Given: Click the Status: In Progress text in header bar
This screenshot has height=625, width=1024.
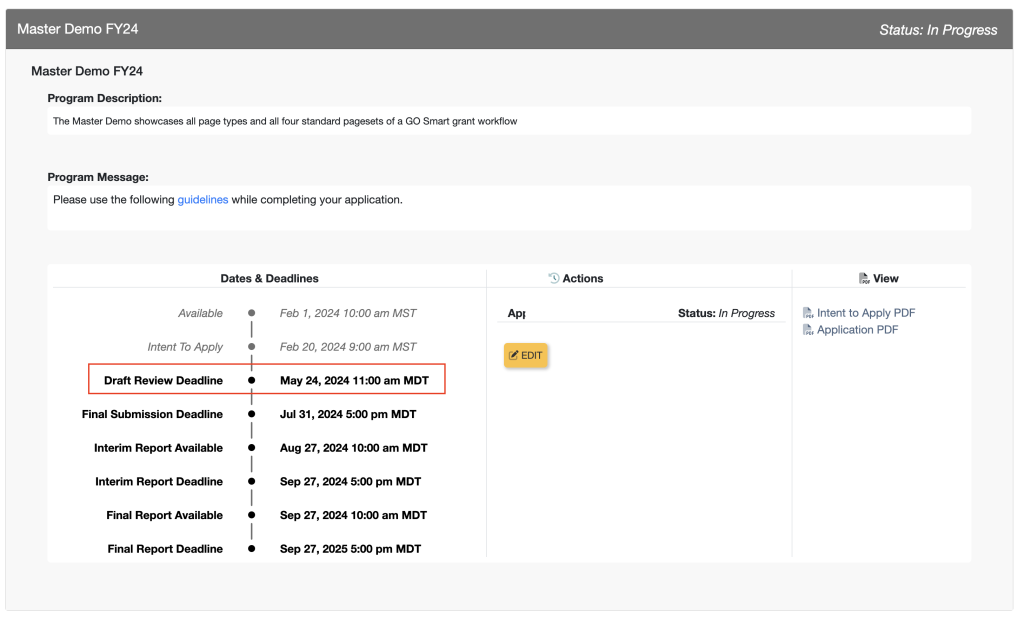Looking at the screenshot, I should coord(938,30).
